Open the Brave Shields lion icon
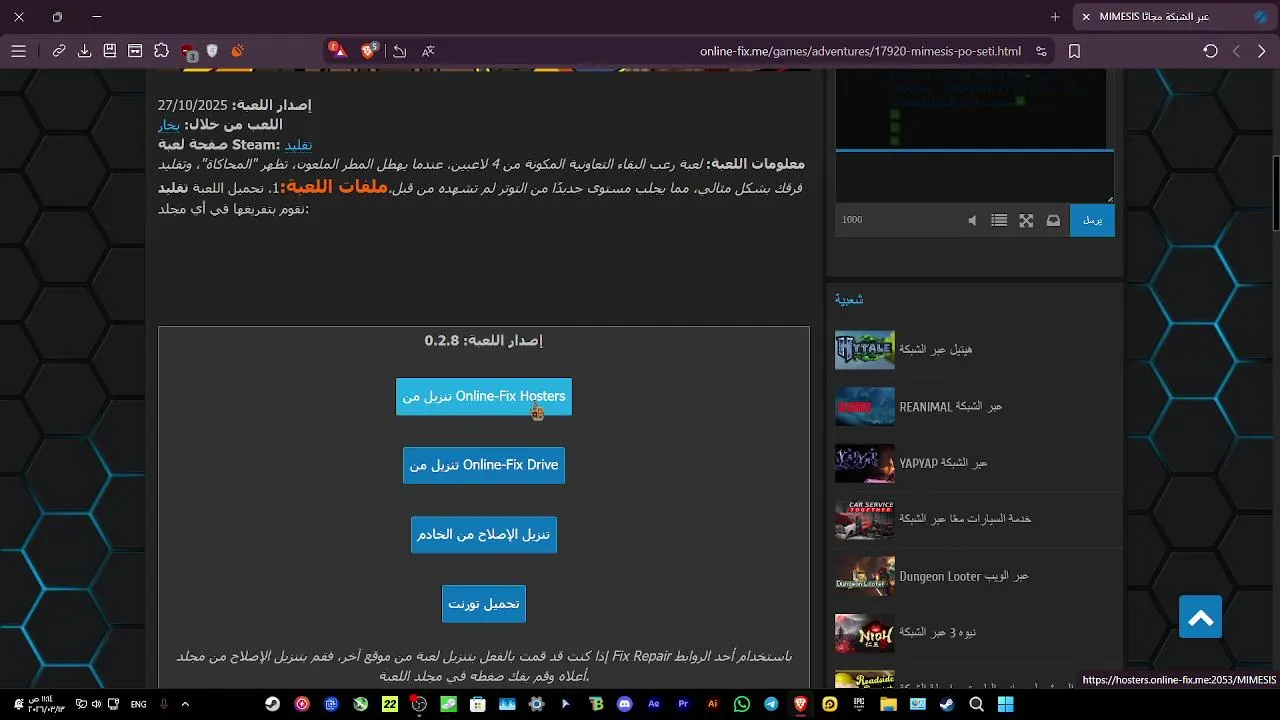 pos(369,50)
